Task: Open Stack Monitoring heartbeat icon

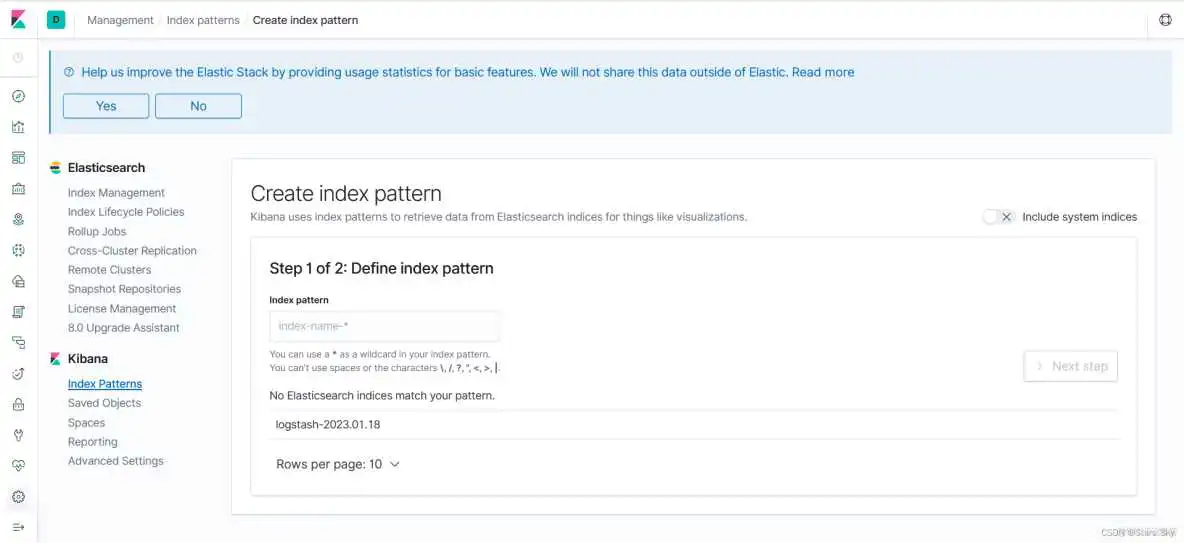Action: coord(18,466)
